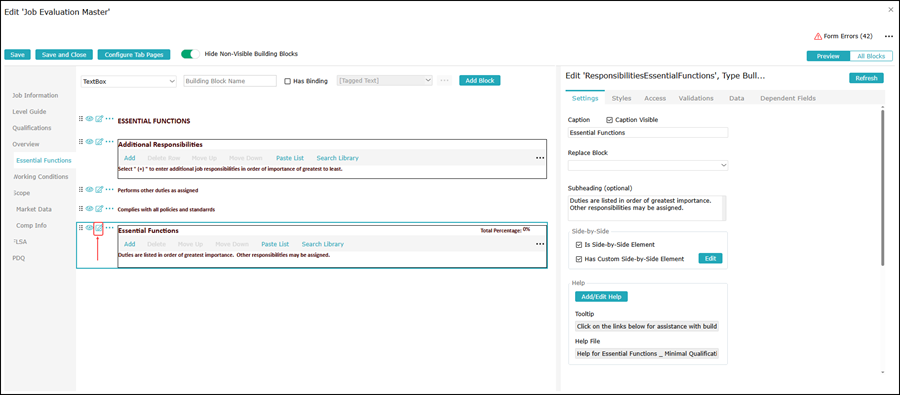Edit the Essential Functions list block
This screenshot has height=395, width=900.
click(x=99, y=229)
